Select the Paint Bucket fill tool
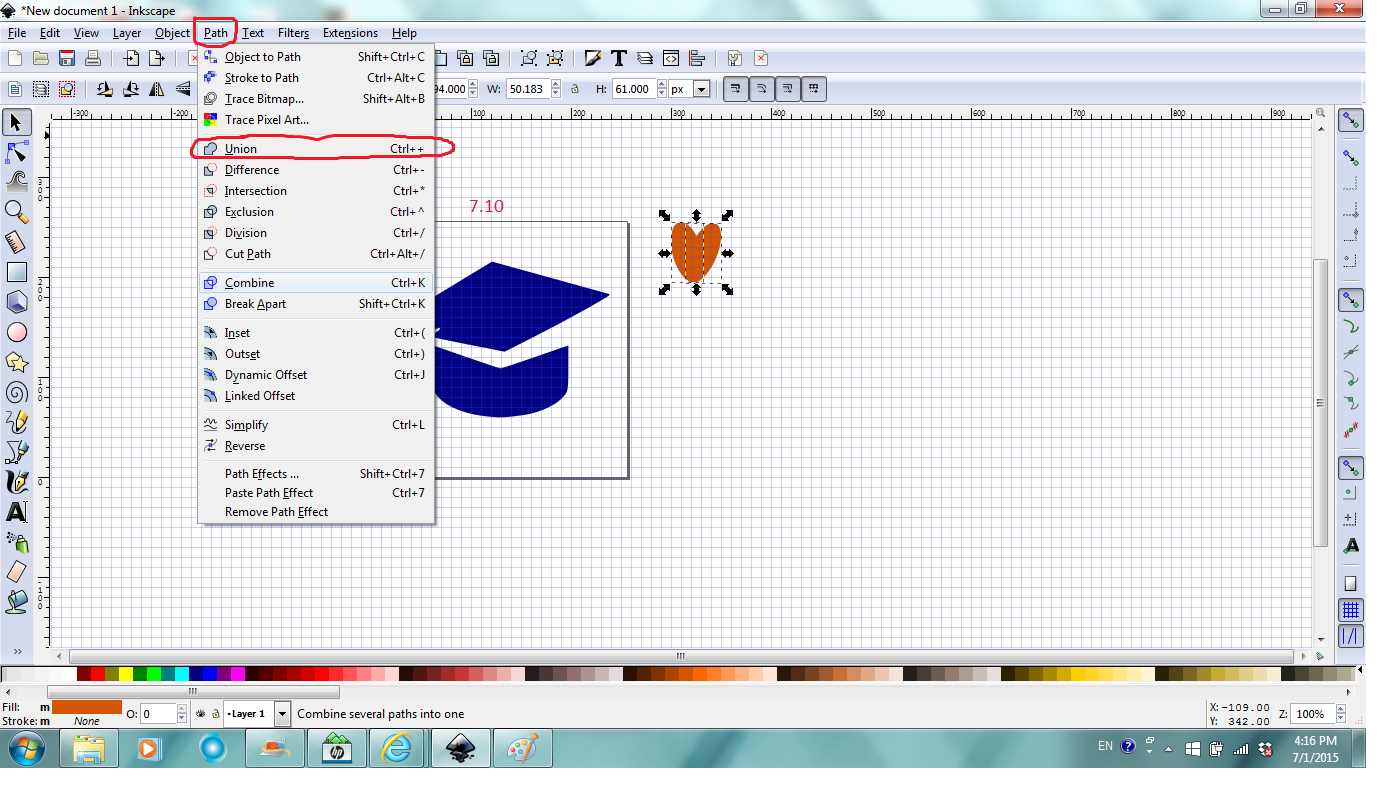This screenshot has height=788, width=1384. click(x=17, y=601)
